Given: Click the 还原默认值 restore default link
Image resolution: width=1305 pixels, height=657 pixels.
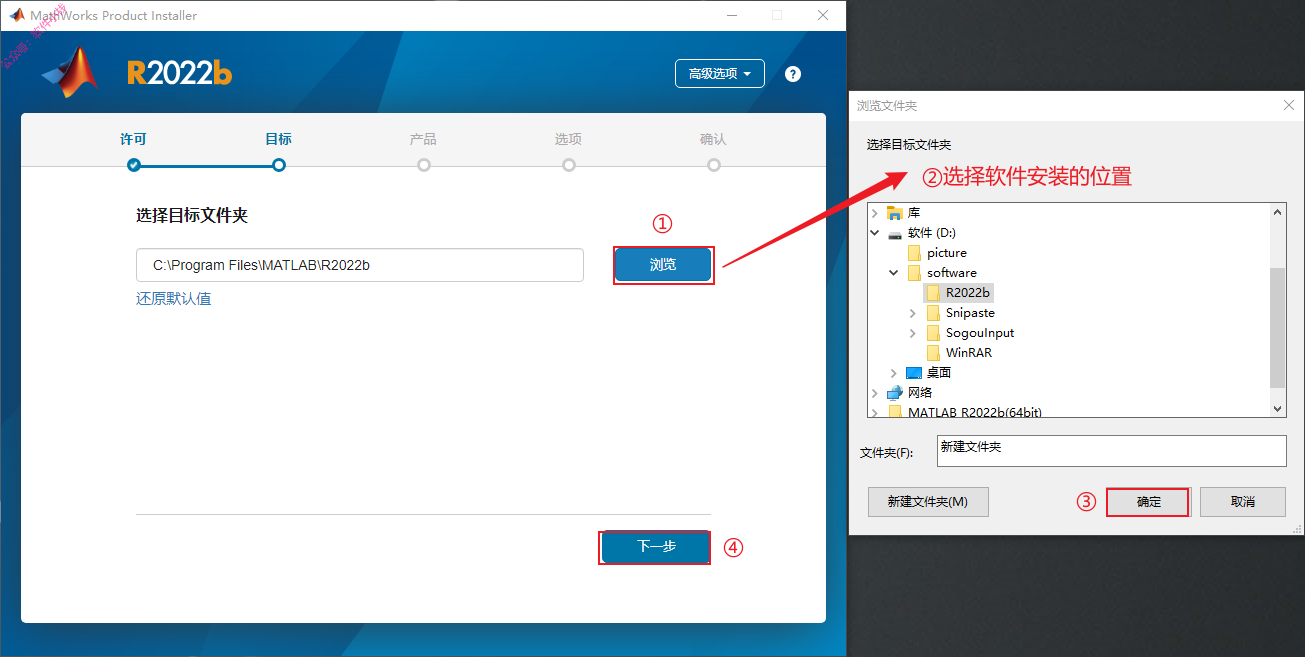Looking at the screenshot, I should coord(174,299).
